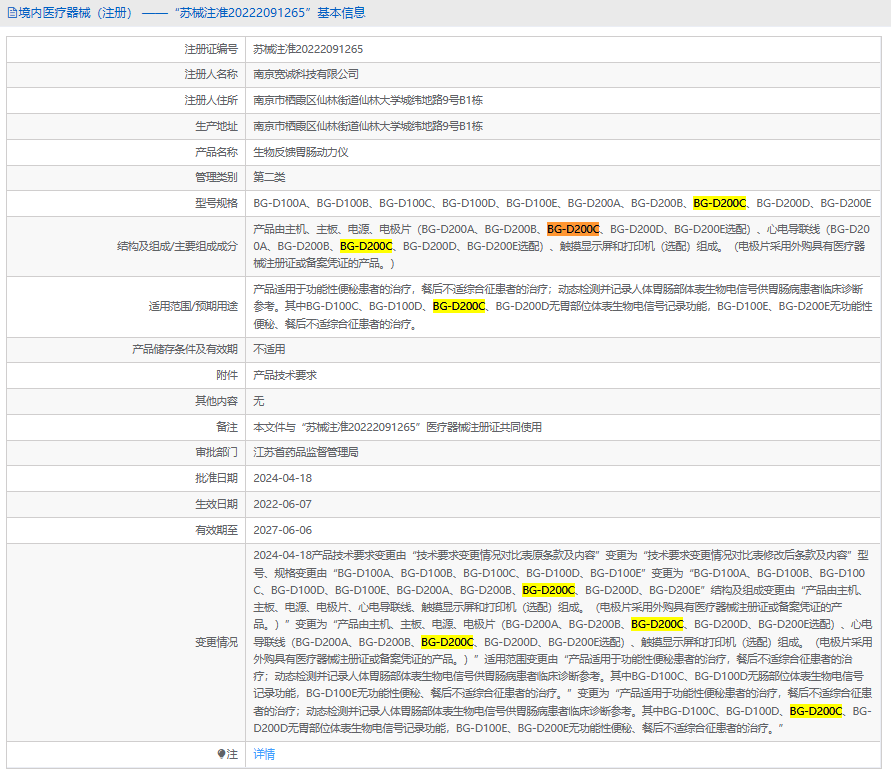Image resolution: width=891 pixels, height=773 pixels.
Task: Click the 生效日期 label
Action: coord(216,504)
